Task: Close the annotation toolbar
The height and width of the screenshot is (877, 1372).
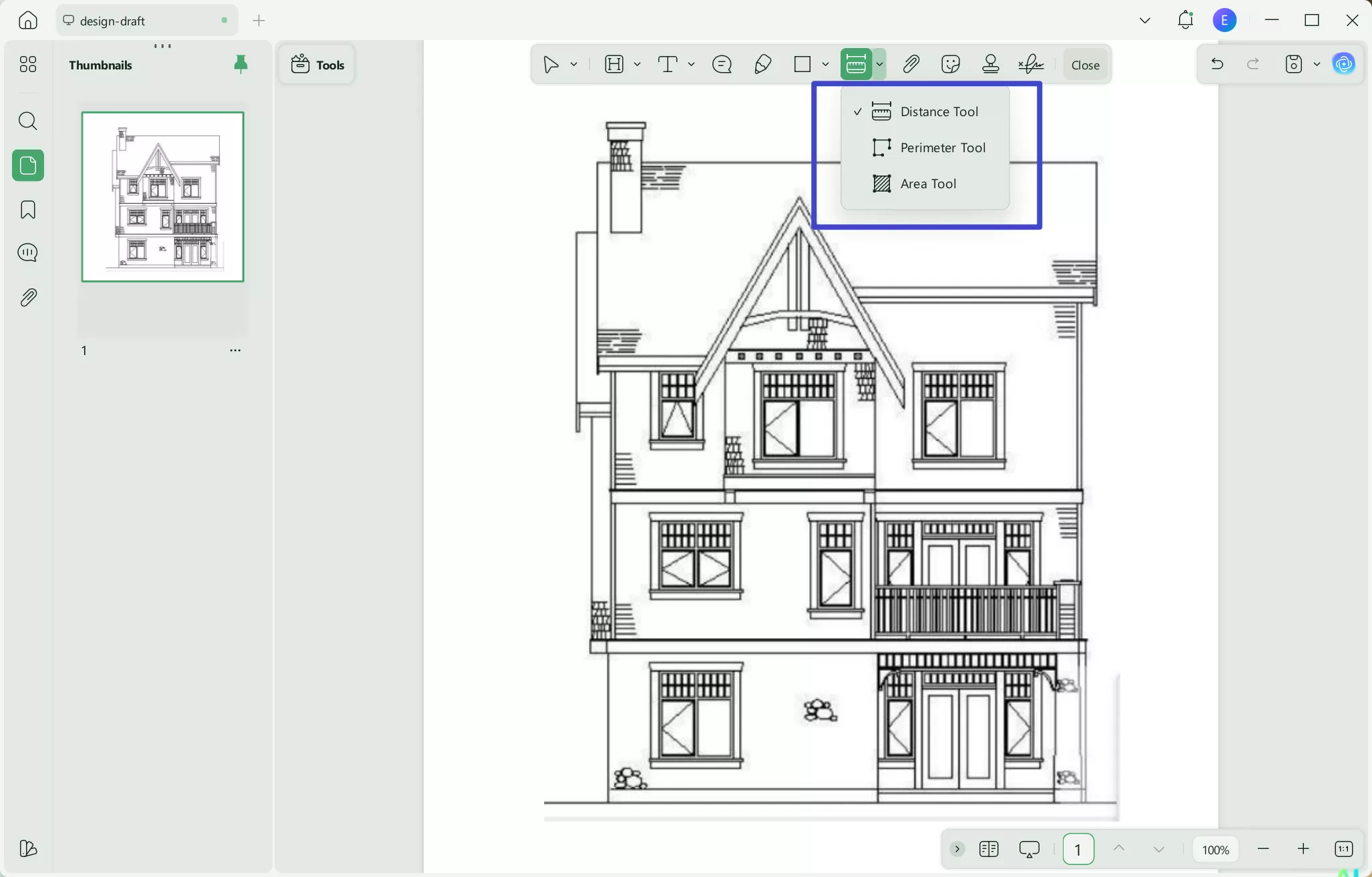Action: click(1084, 64)
